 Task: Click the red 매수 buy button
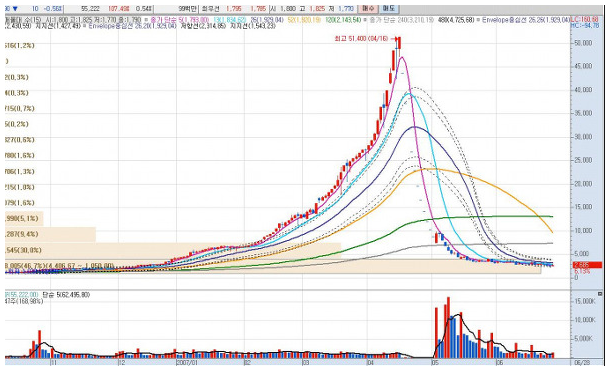pyautogui.click(x=368, y=8)
